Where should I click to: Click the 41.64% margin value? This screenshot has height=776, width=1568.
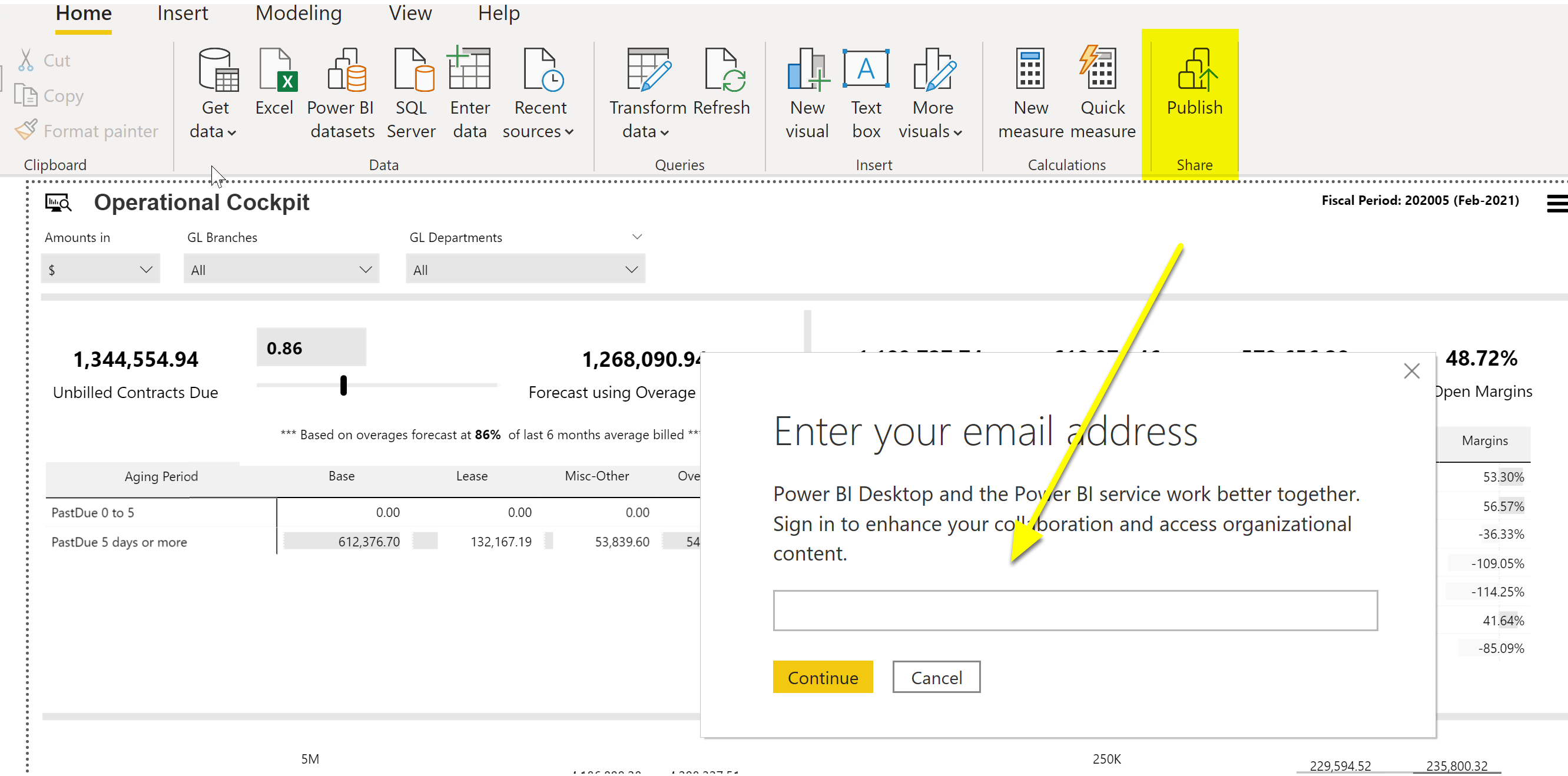(1503, 621)
